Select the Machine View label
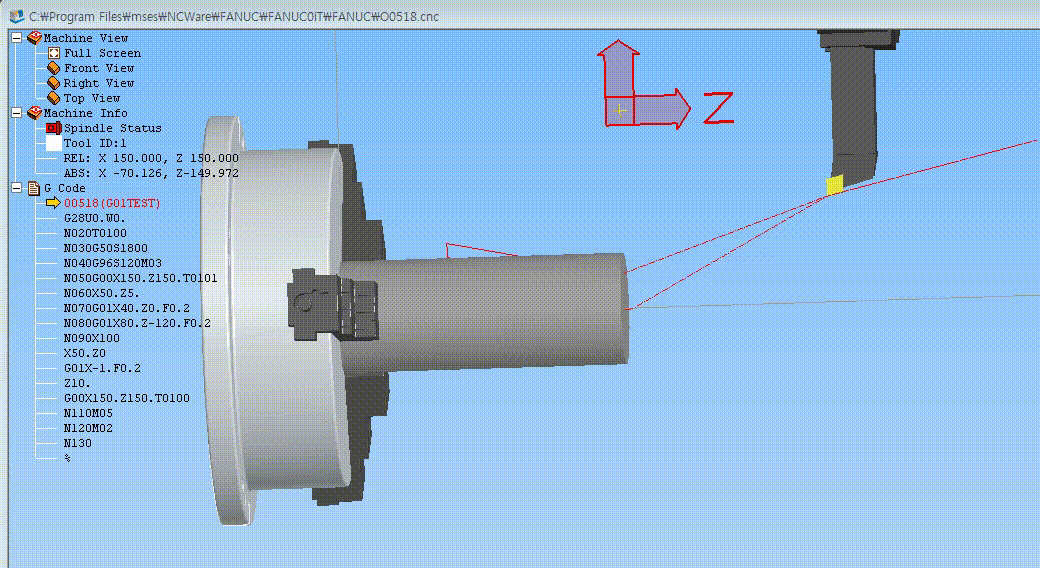Viewport: 1040px width, 568px height. tap(86, 38)
